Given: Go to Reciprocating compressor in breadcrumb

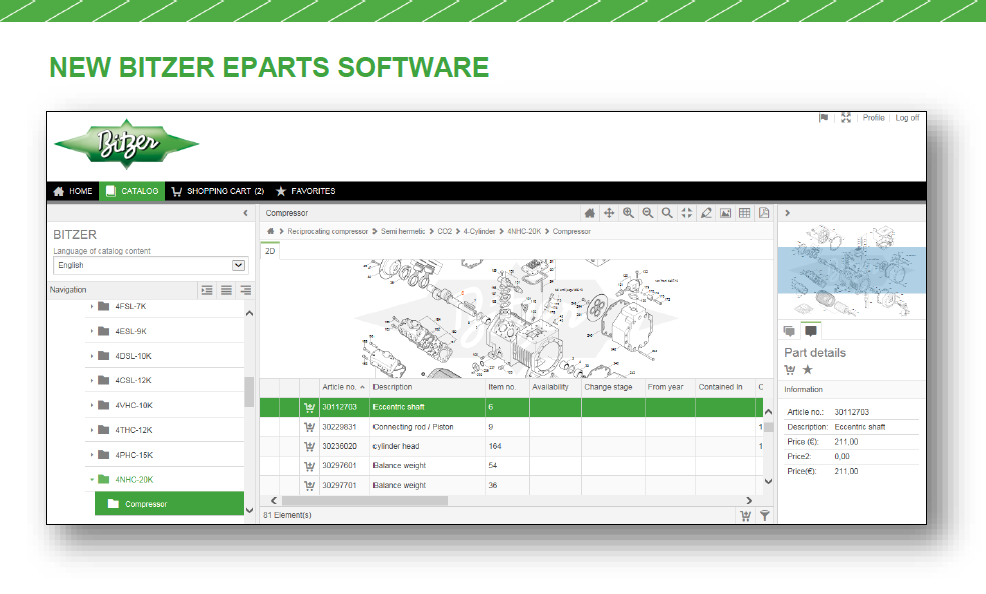Looking at the screenshot, I should tap(327, 231).
